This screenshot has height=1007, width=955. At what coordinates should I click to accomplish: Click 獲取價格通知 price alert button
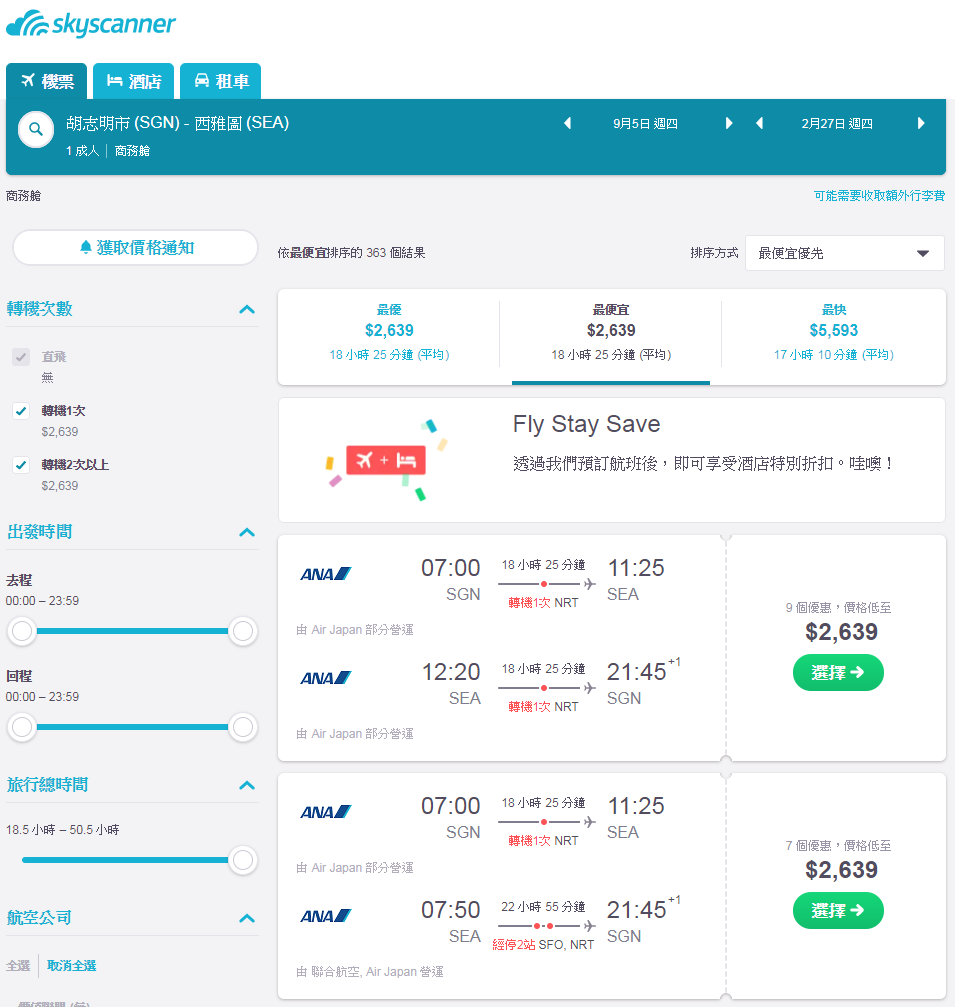(136, 247)
